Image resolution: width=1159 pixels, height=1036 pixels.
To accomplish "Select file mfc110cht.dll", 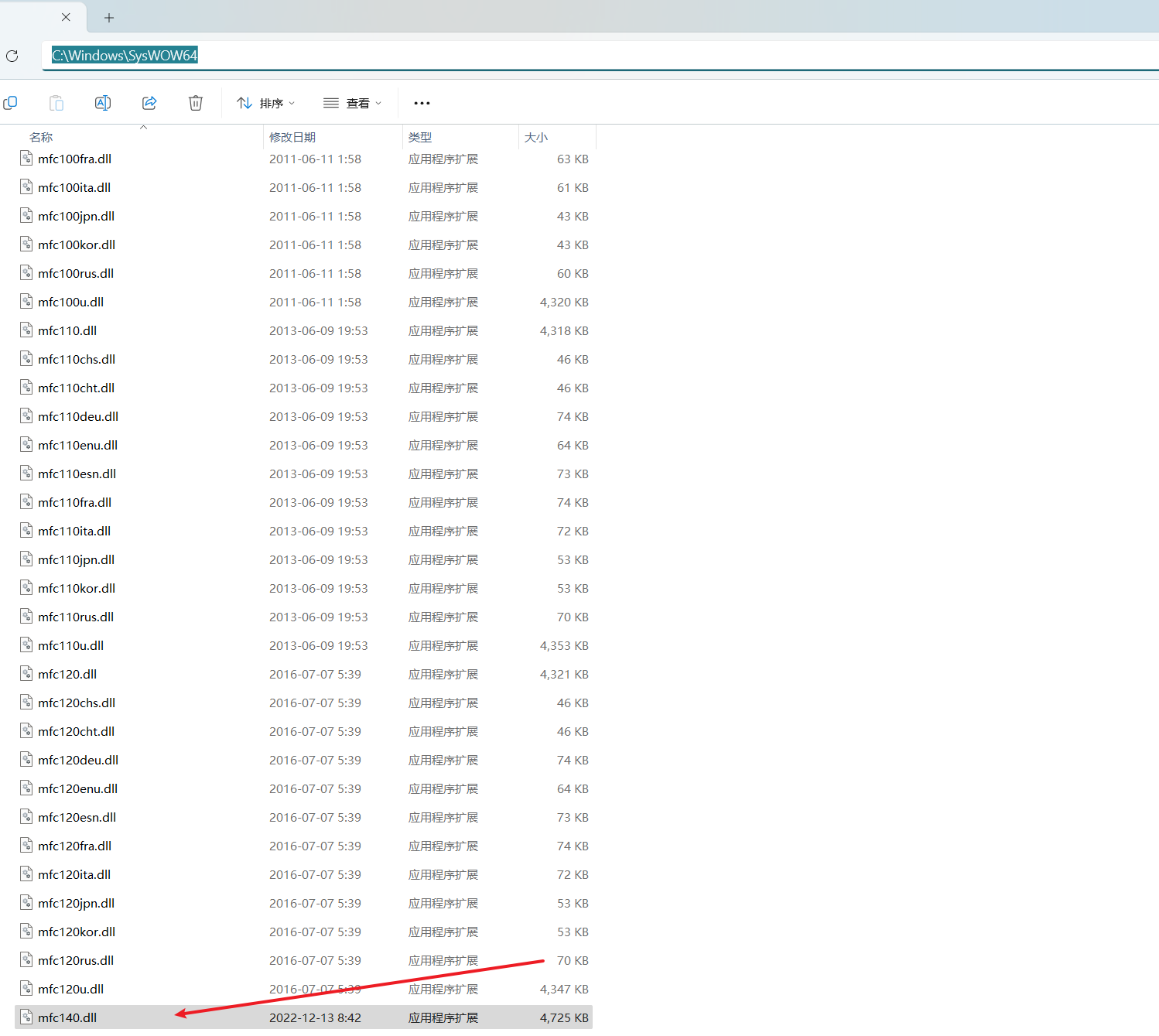I will [76, 388].
